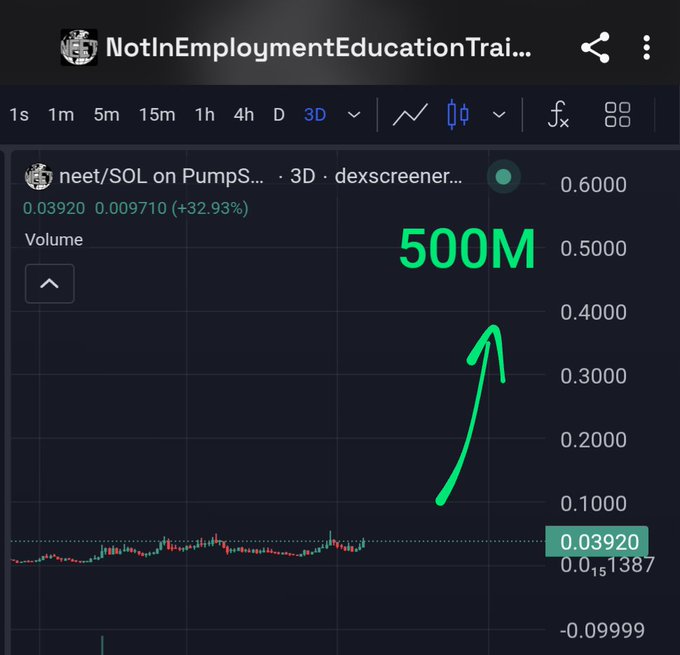Viewport: 680px width, 655px height.
Task: Tap the share icon
Action: click(595, 48)
